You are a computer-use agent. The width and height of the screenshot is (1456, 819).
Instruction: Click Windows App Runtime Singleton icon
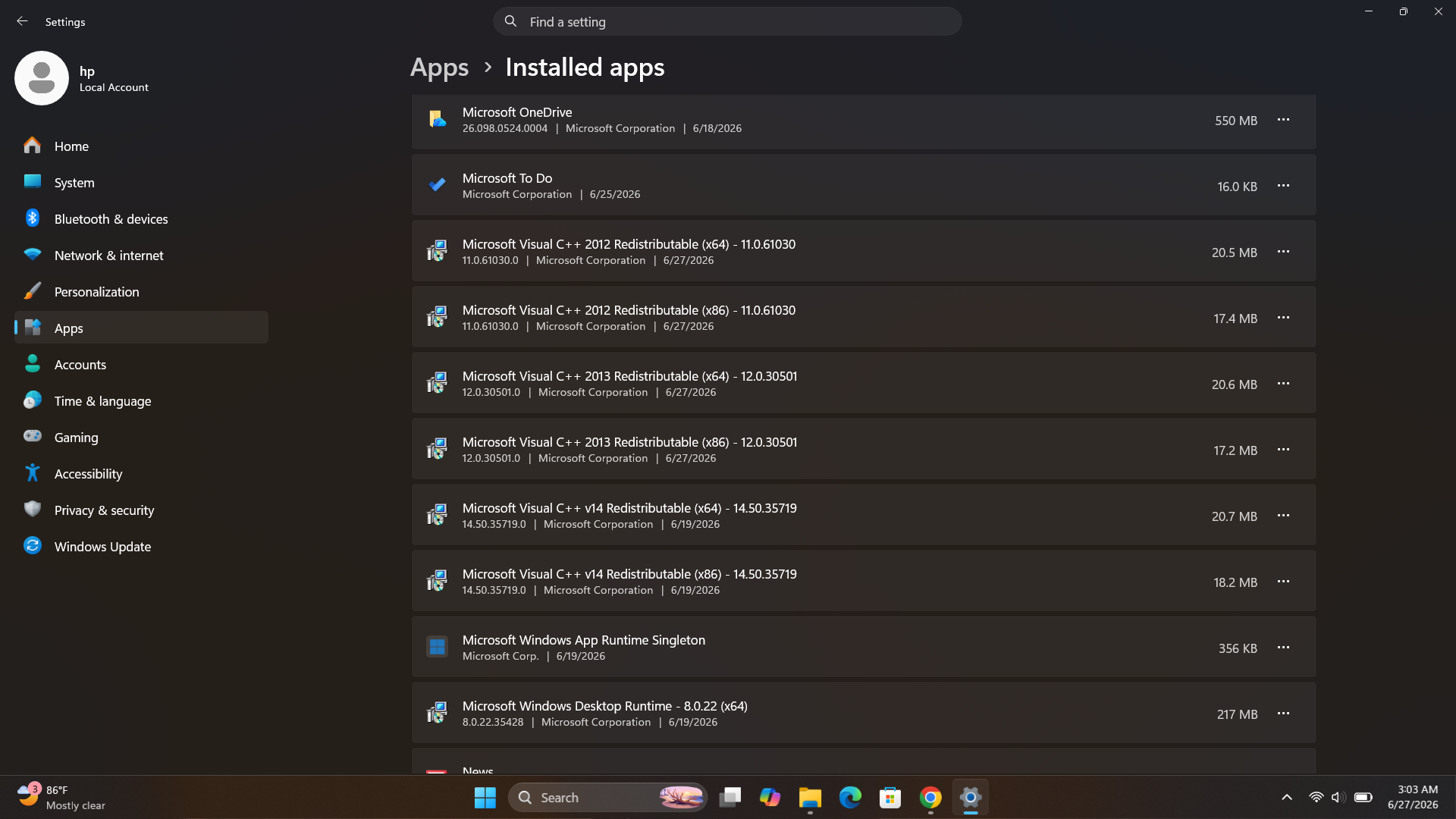437,647
